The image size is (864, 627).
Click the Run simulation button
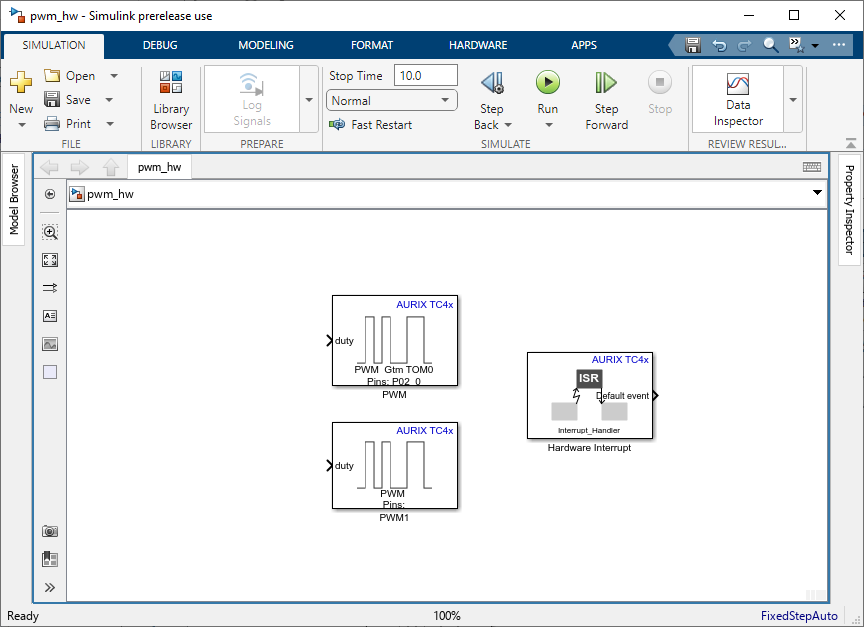(547, 84)
